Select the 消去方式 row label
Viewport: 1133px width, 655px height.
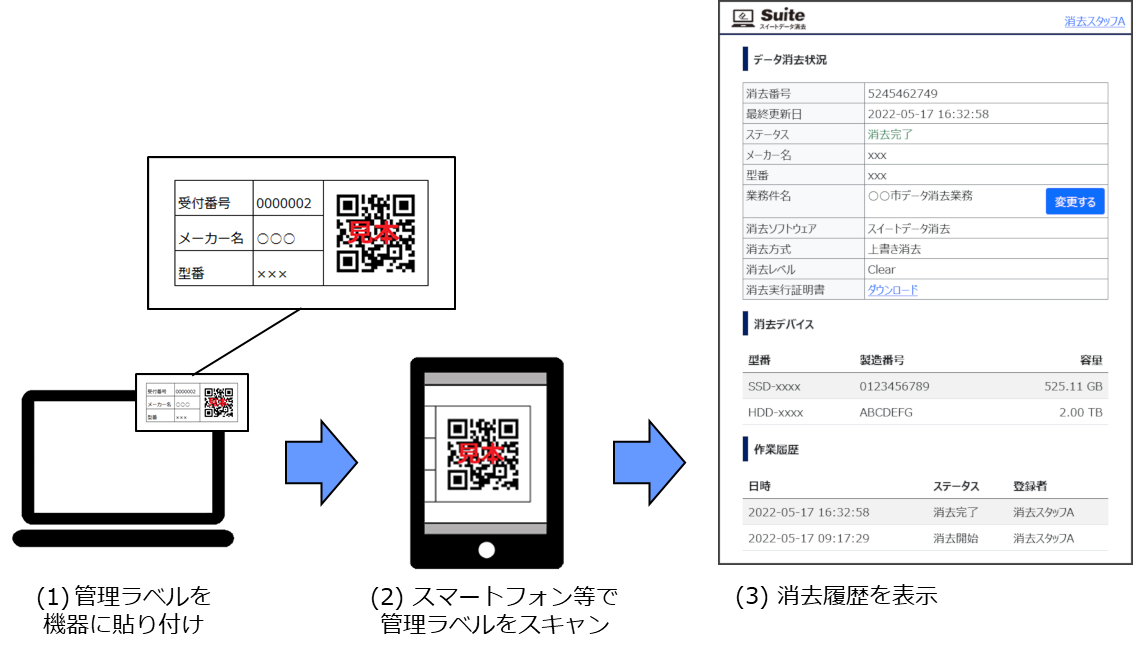[x=768, y=249]
